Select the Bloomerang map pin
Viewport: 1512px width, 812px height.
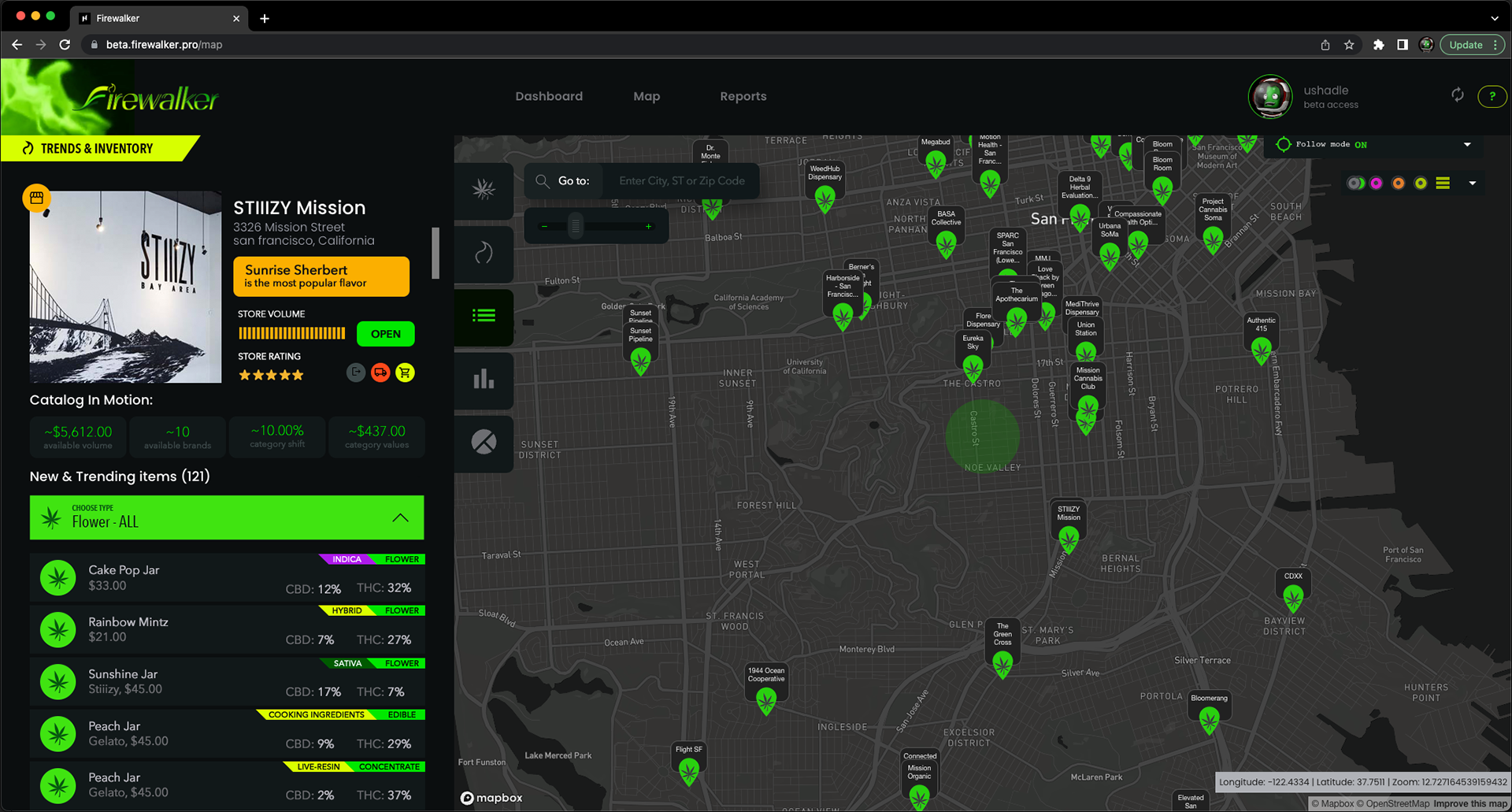[x=1209, y=720]
